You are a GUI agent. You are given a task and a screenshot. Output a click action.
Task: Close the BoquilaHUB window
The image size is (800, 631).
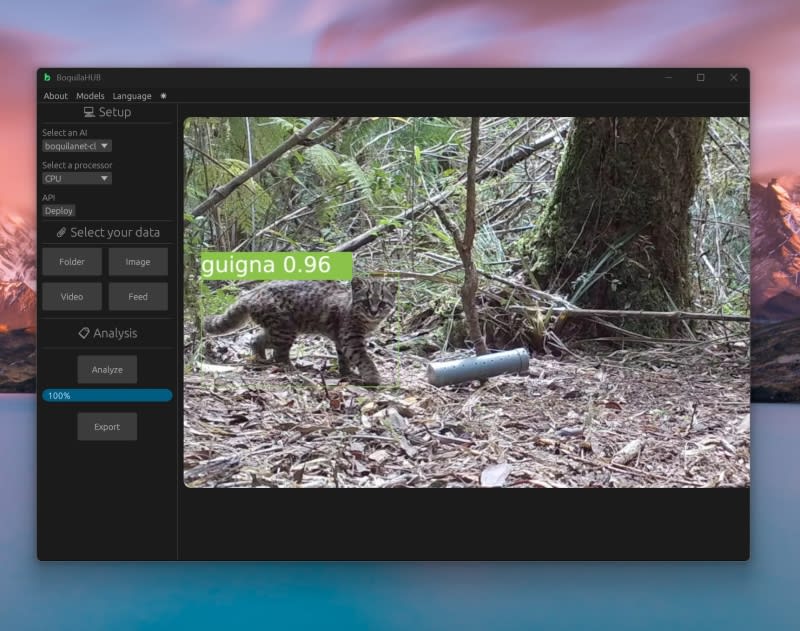(733, 77)
